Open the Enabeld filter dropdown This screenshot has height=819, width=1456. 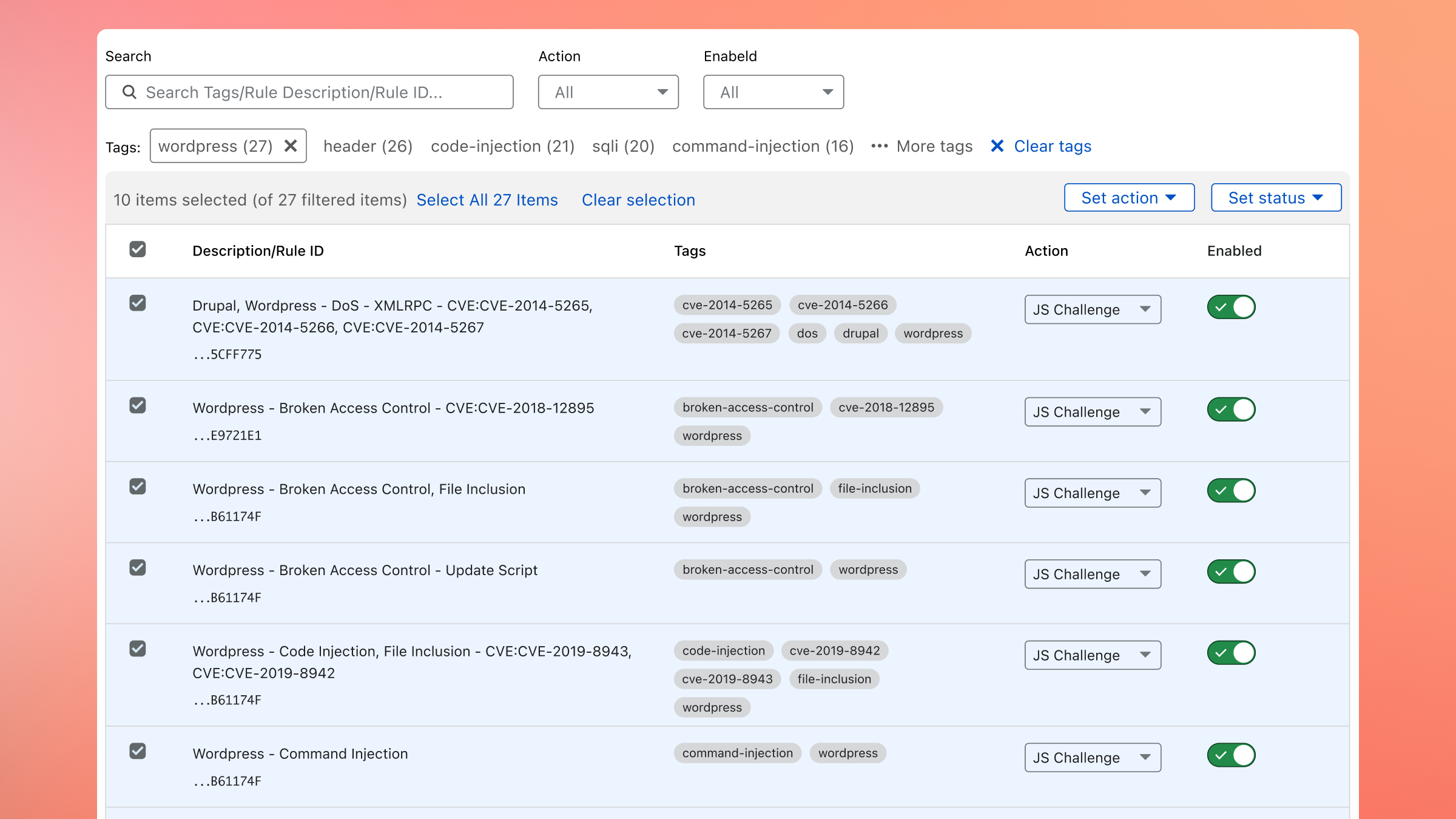click(x=773, y=92)
